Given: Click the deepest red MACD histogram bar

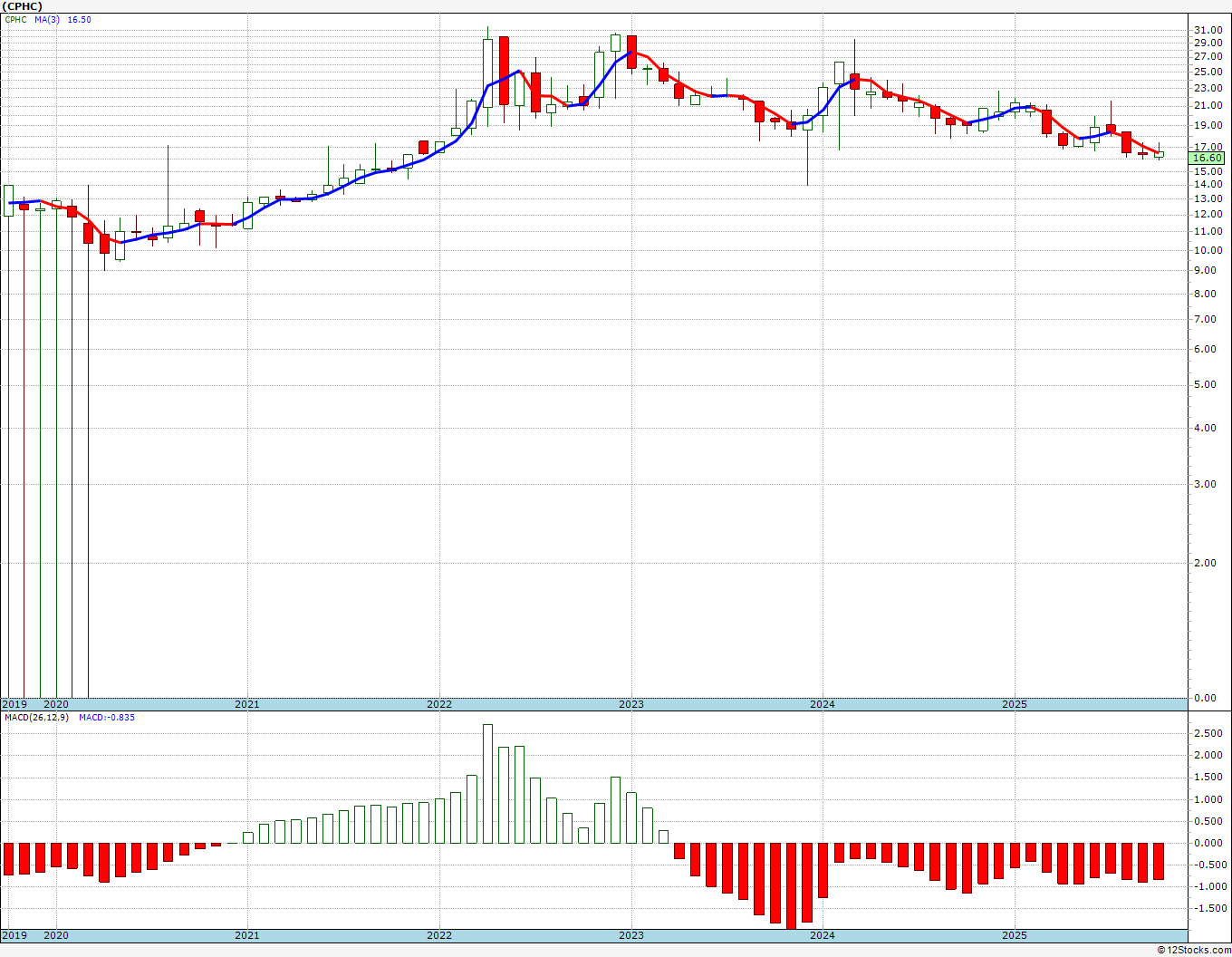Looking at the screenshot, I should [791, 885].
